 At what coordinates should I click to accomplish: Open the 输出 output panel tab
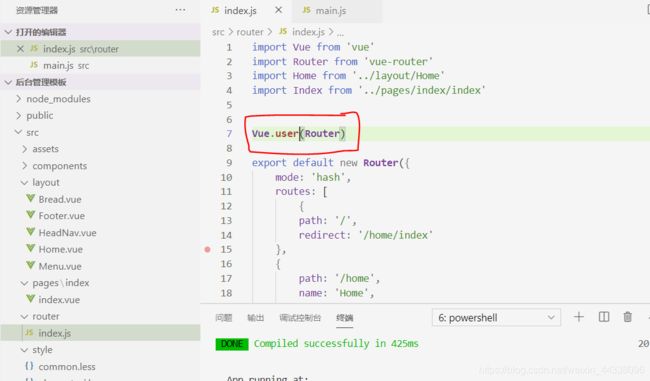coord(255,318)
